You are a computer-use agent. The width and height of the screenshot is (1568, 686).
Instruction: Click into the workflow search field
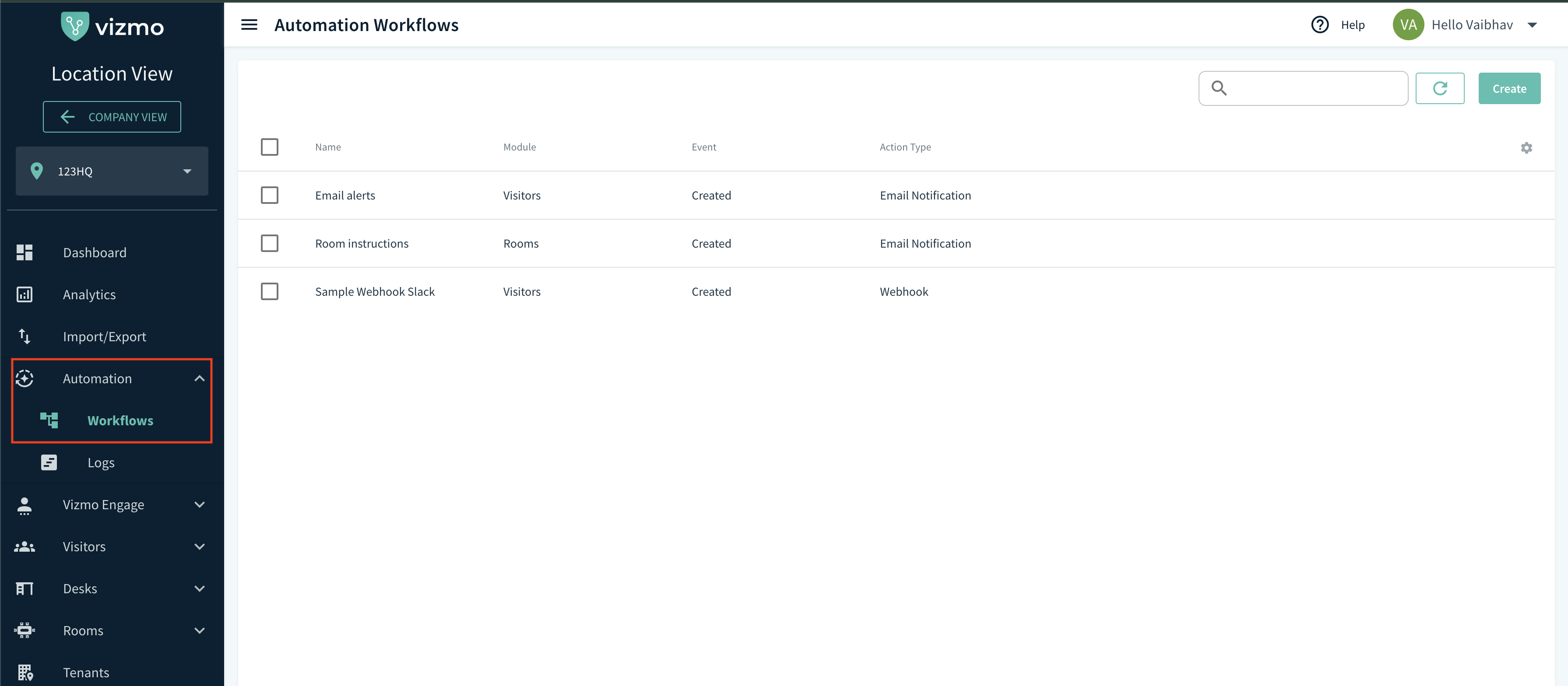(x=1315, y=89)
